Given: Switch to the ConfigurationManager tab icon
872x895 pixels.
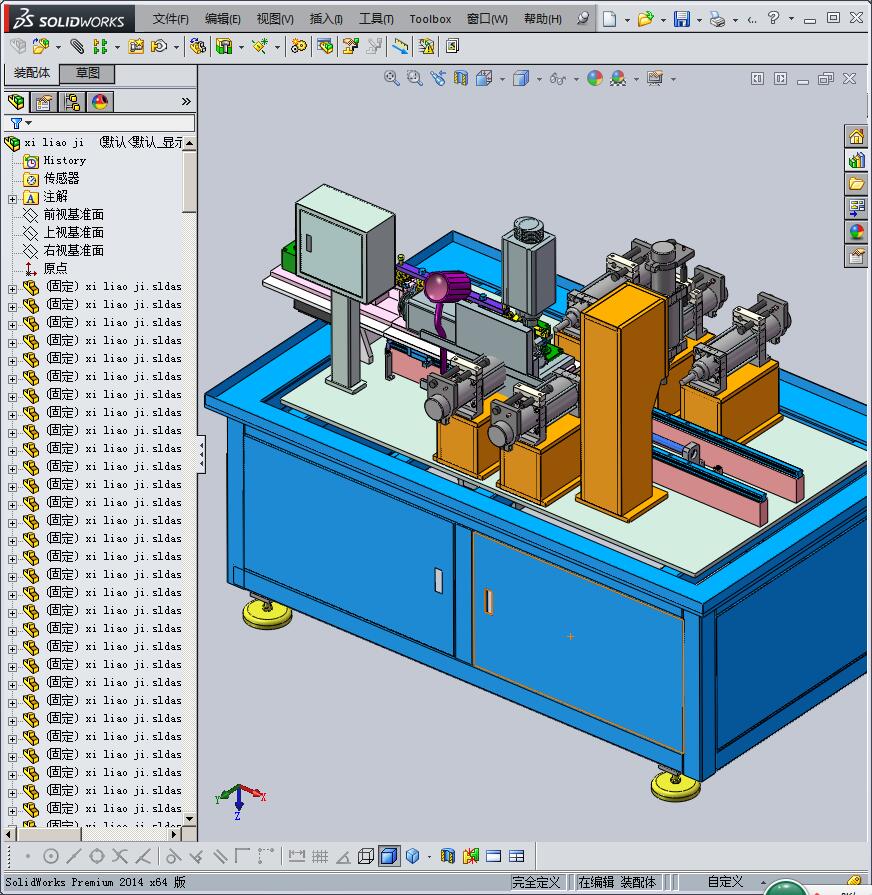Looking at the screenshot, I should (x=72, y=102).
